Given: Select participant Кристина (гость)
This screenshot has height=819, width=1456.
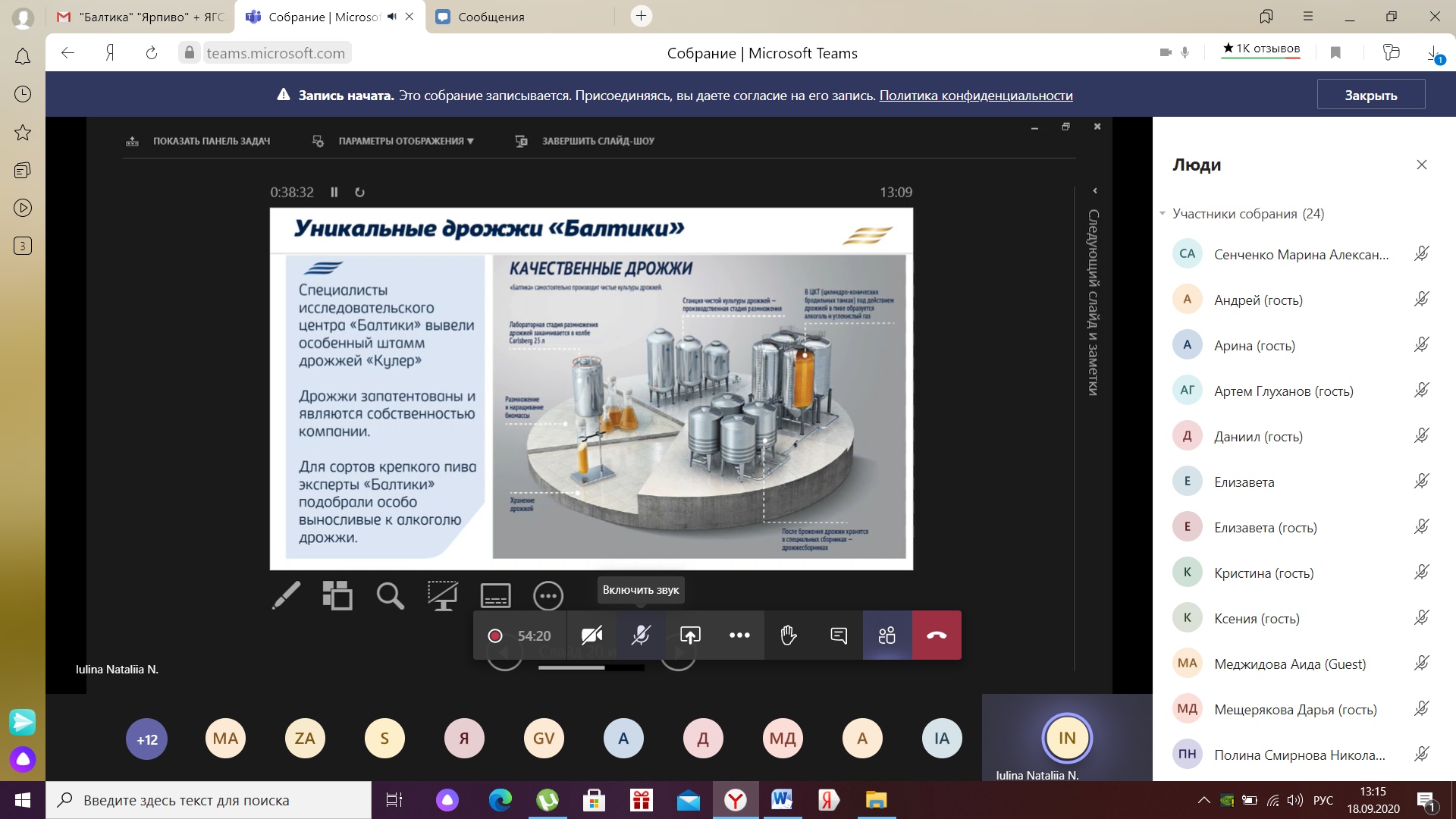Looking at the screenshot, I should 1301,573.
